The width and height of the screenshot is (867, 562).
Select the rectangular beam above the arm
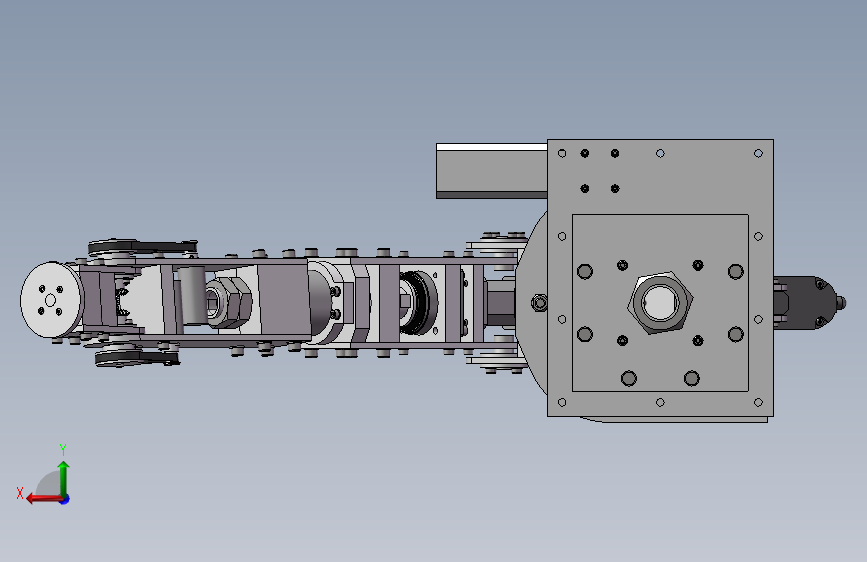point(492,171)
